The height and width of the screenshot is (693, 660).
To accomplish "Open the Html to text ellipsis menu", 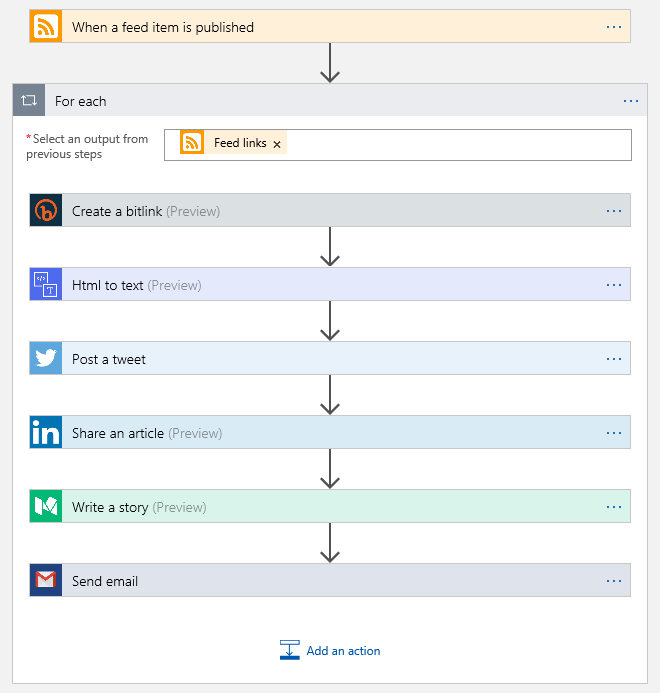I will [x=614, y=285].
